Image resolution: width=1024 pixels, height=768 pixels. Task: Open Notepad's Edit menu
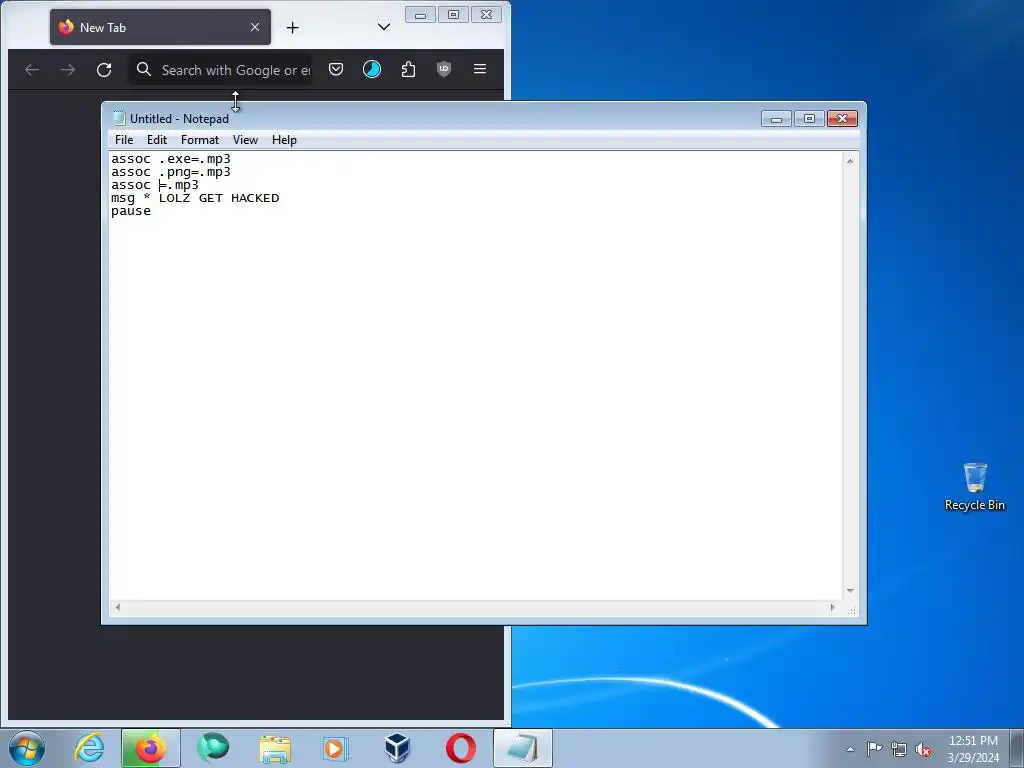[157, 140]
